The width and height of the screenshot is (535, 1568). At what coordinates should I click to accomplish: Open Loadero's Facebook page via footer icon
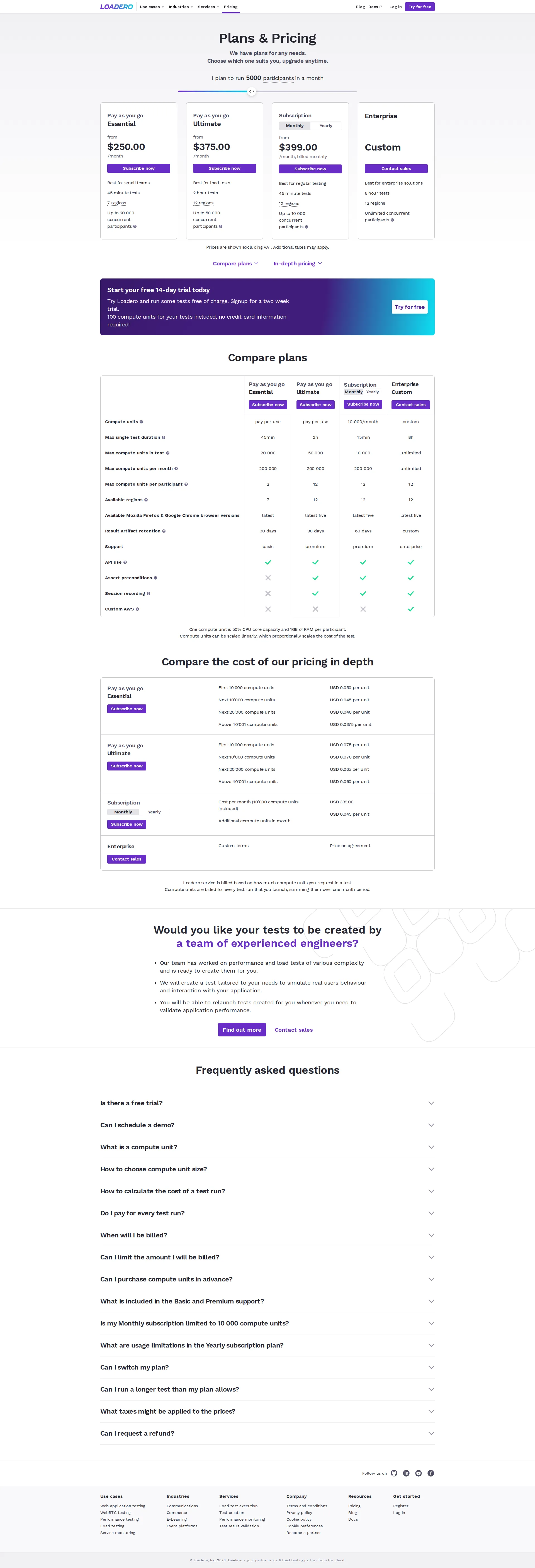[x=431, y=1473]
